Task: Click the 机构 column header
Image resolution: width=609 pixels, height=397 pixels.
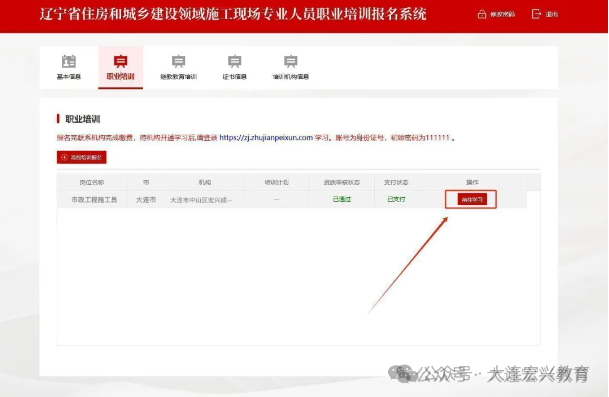Action: (205, 182)
